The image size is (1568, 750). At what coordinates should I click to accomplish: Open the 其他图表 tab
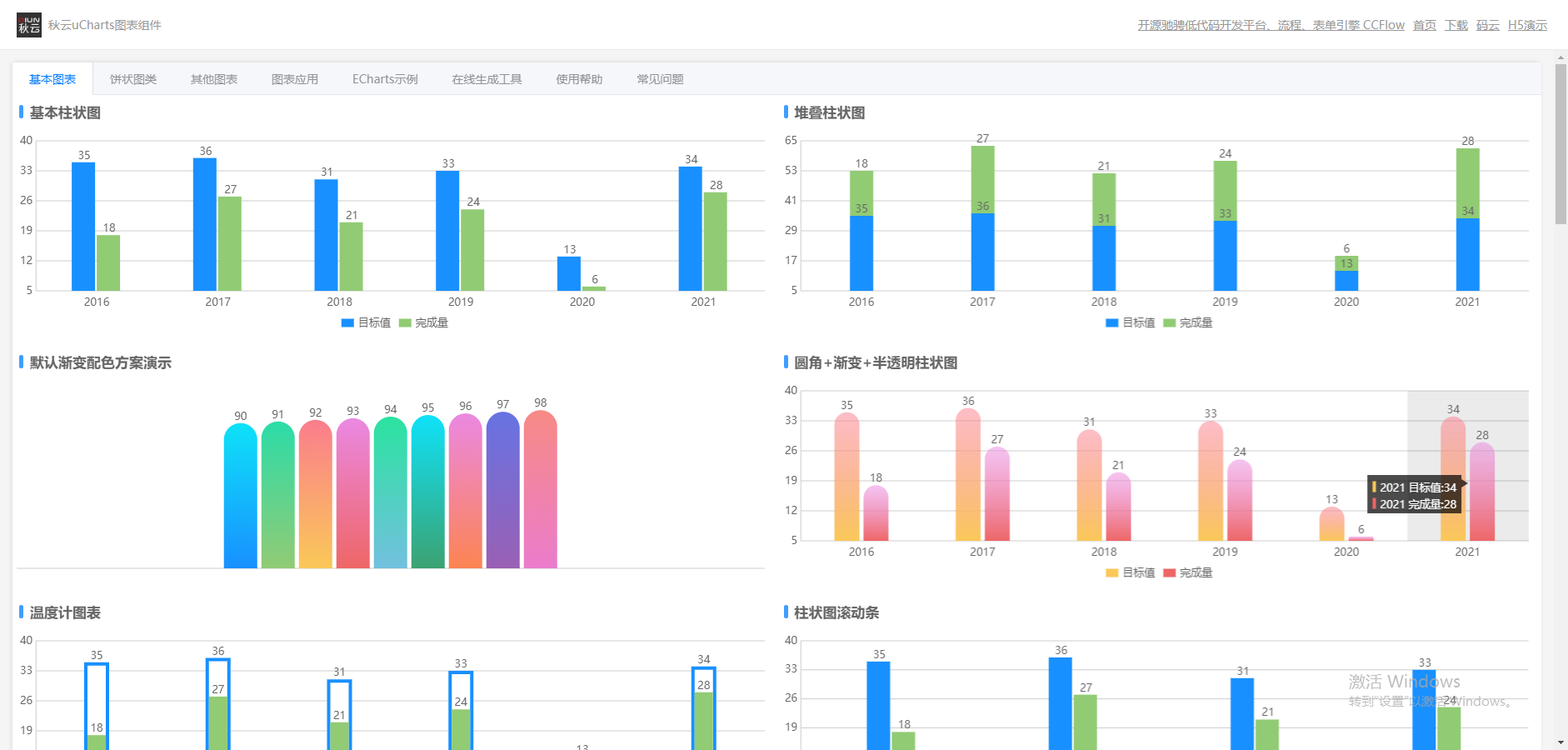213,78
